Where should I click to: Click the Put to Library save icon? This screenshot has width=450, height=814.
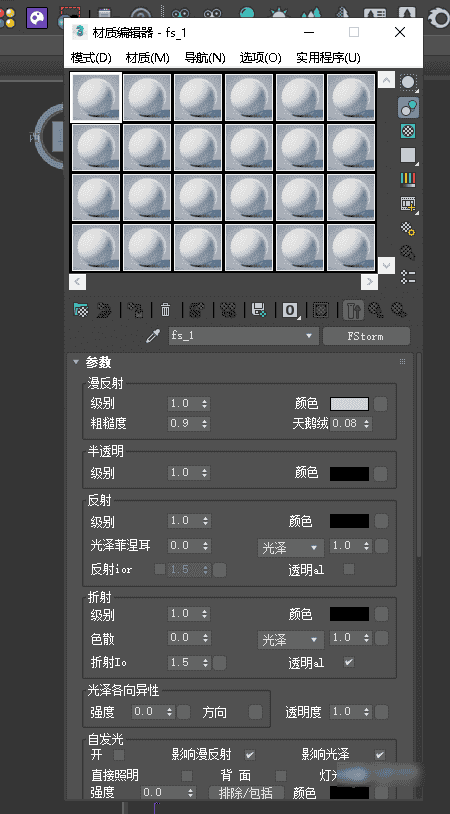[258, 310]
